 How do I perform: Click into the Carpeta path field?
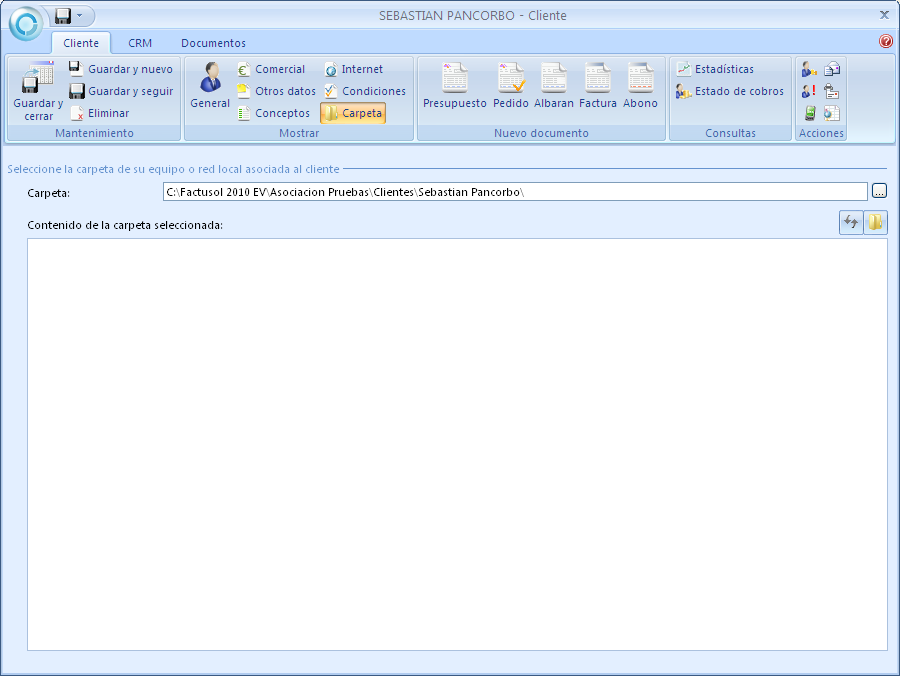pos(514,191)
